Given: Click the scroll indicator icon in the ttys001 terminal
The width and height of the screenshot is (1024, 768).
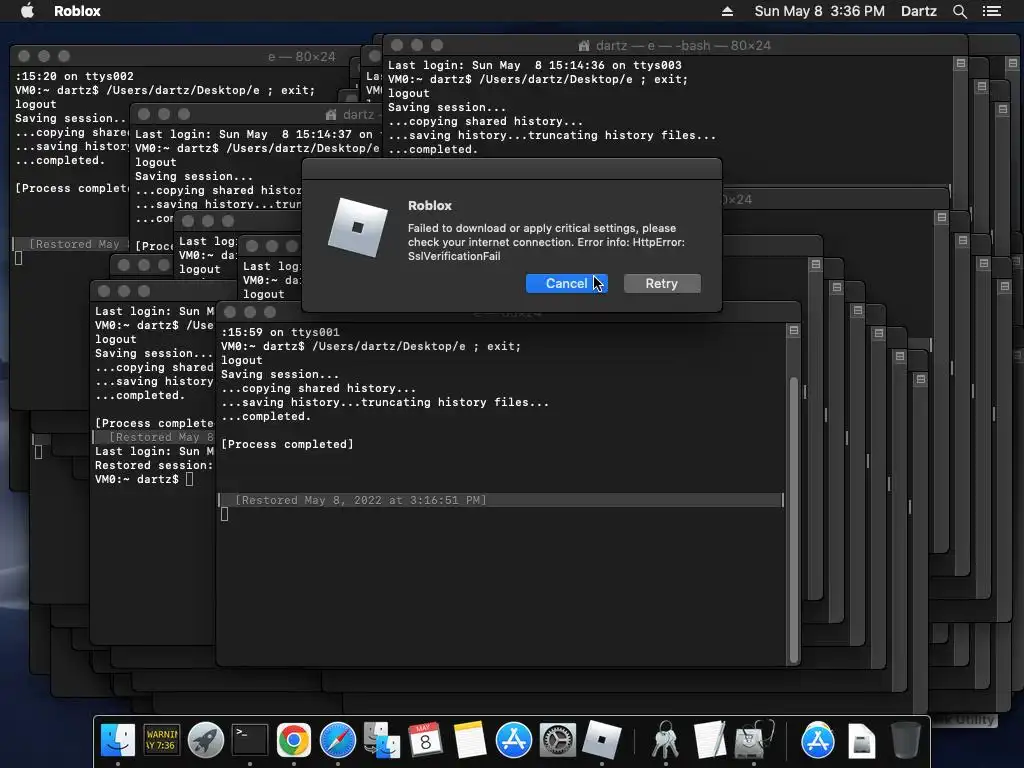Looking at the screenshot, I should pyautogui.click(x=793, y=330).
